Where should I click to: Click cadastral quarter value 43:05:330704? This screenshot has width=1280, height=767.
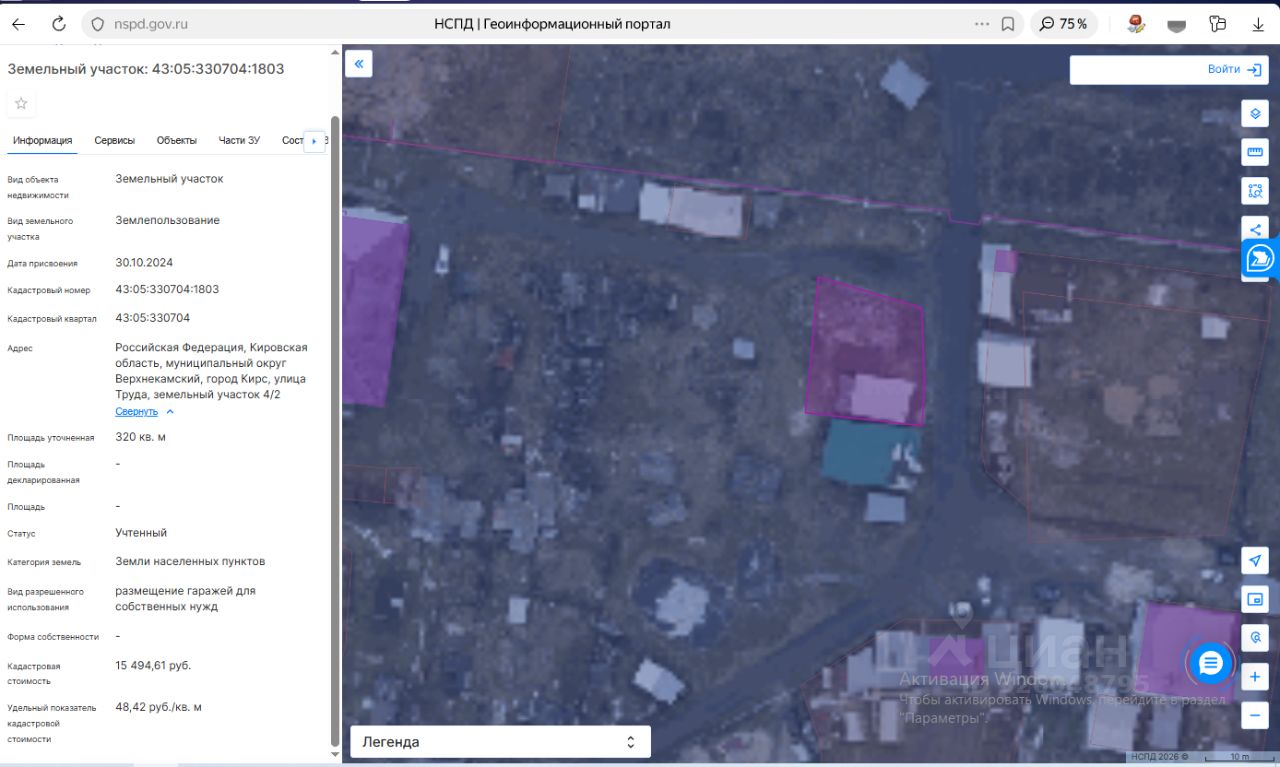(x=153, y=318)
